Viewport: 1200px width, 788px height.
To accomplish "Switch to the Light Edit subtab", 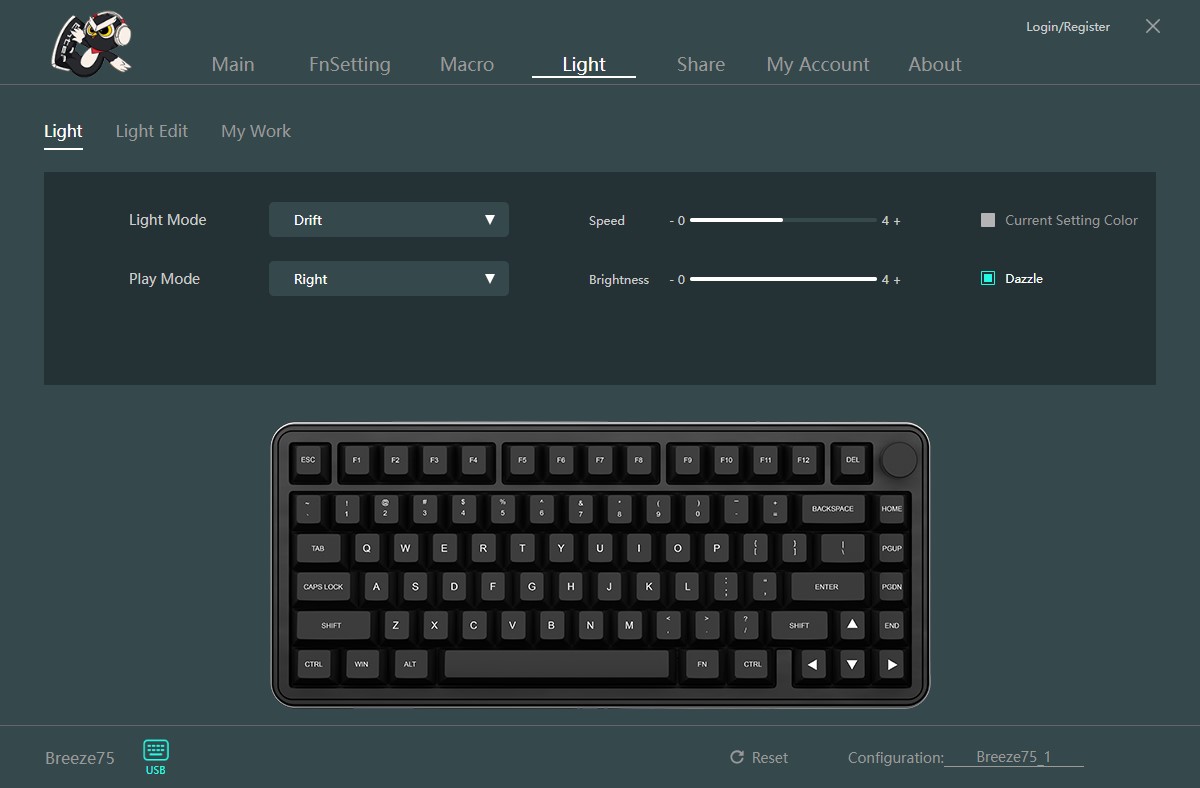I will (x=152, y=131).
